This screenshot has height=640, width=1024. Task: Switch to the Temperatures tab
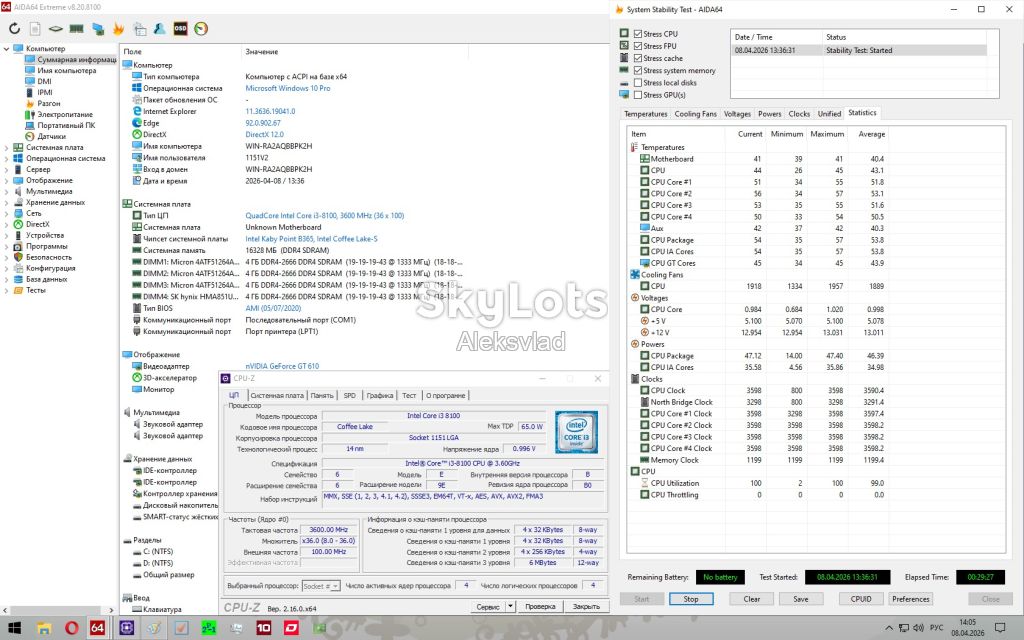(x=645, y=114)
